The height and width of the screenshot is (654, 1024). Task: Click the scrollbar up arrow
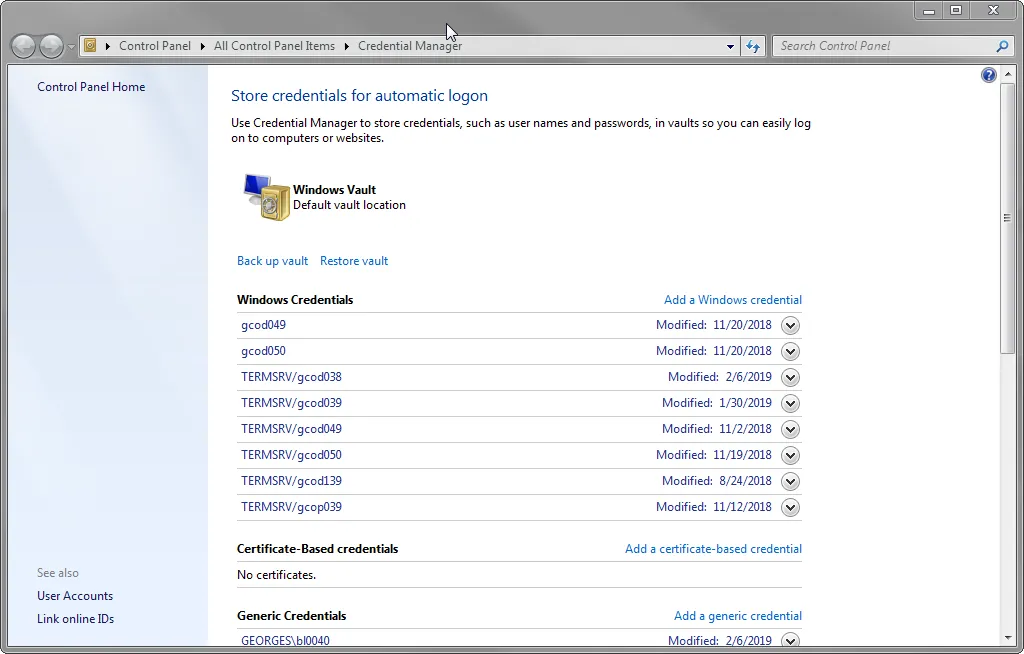click(1008, 74)
